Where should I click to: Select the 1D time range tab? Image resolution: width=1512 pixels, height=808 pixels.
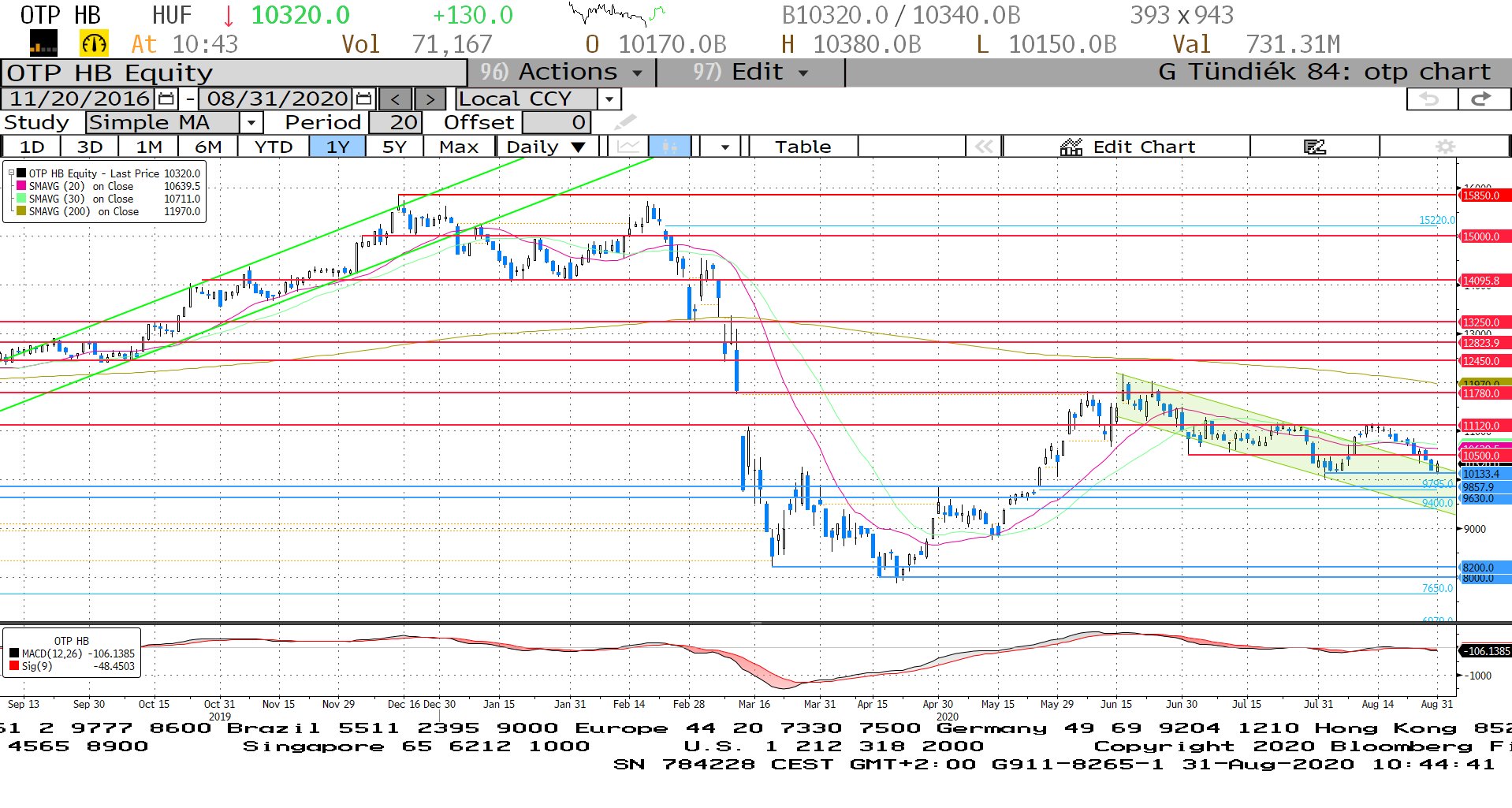32,147
